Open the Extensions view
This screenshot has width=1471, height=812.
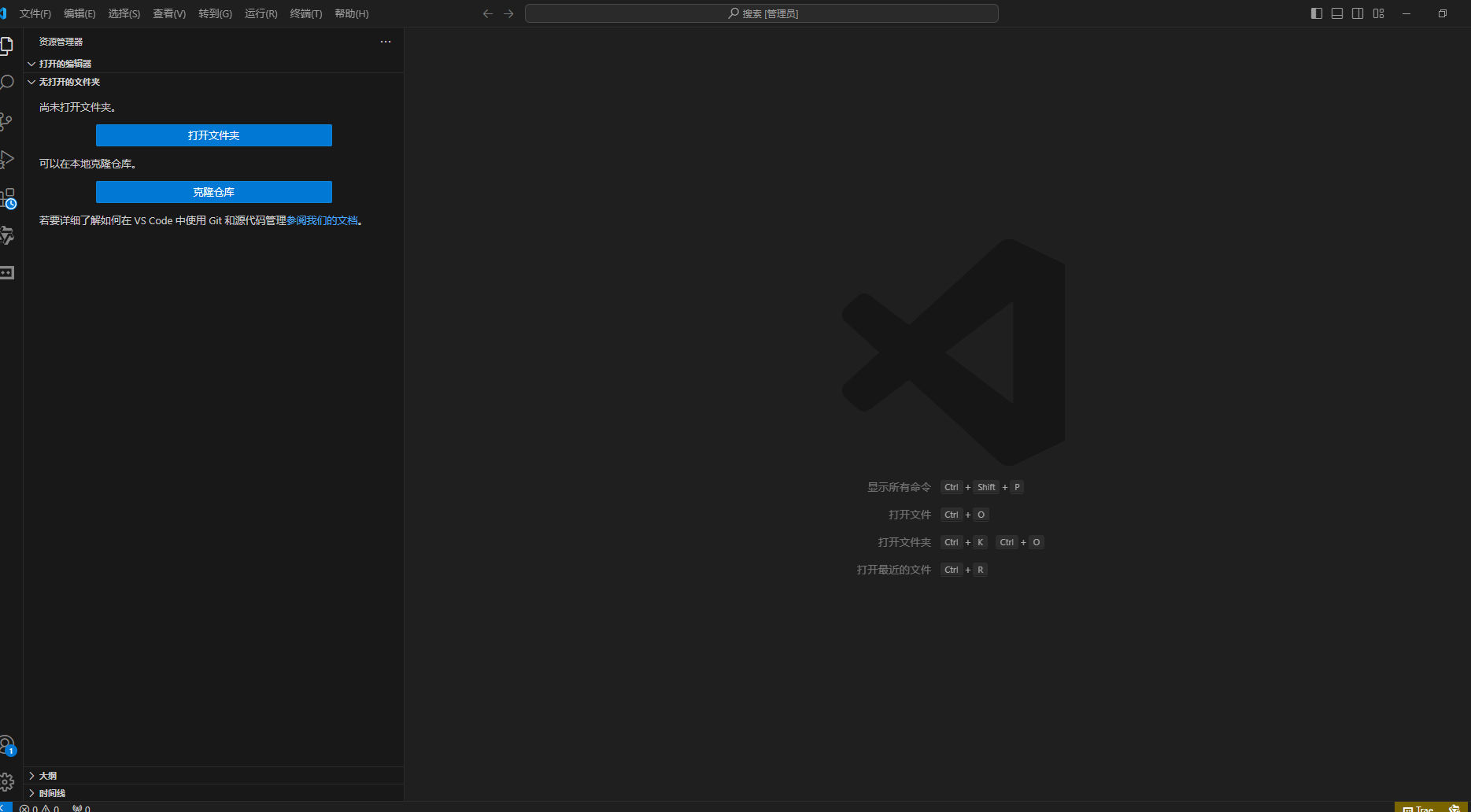(7, 197)
